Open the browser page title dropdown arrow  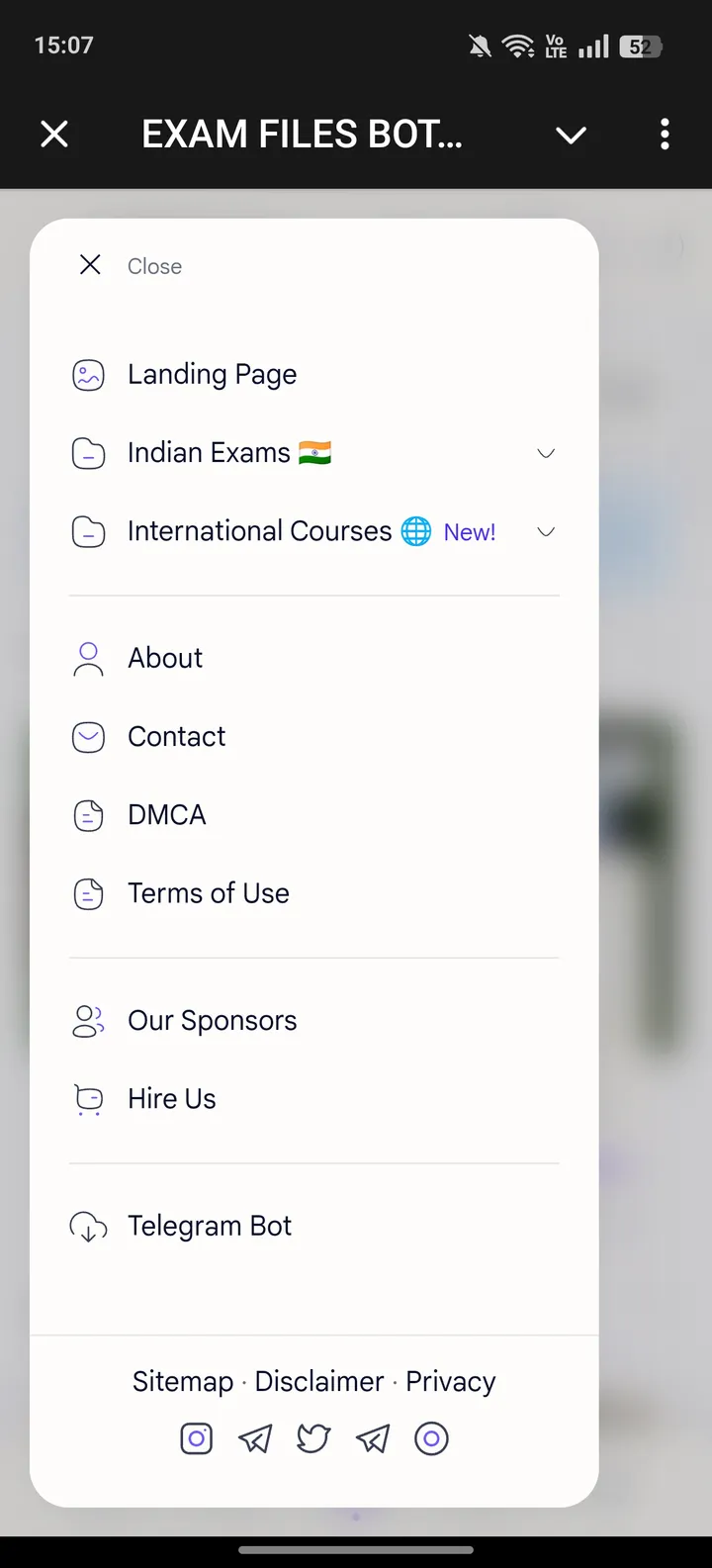572,136
